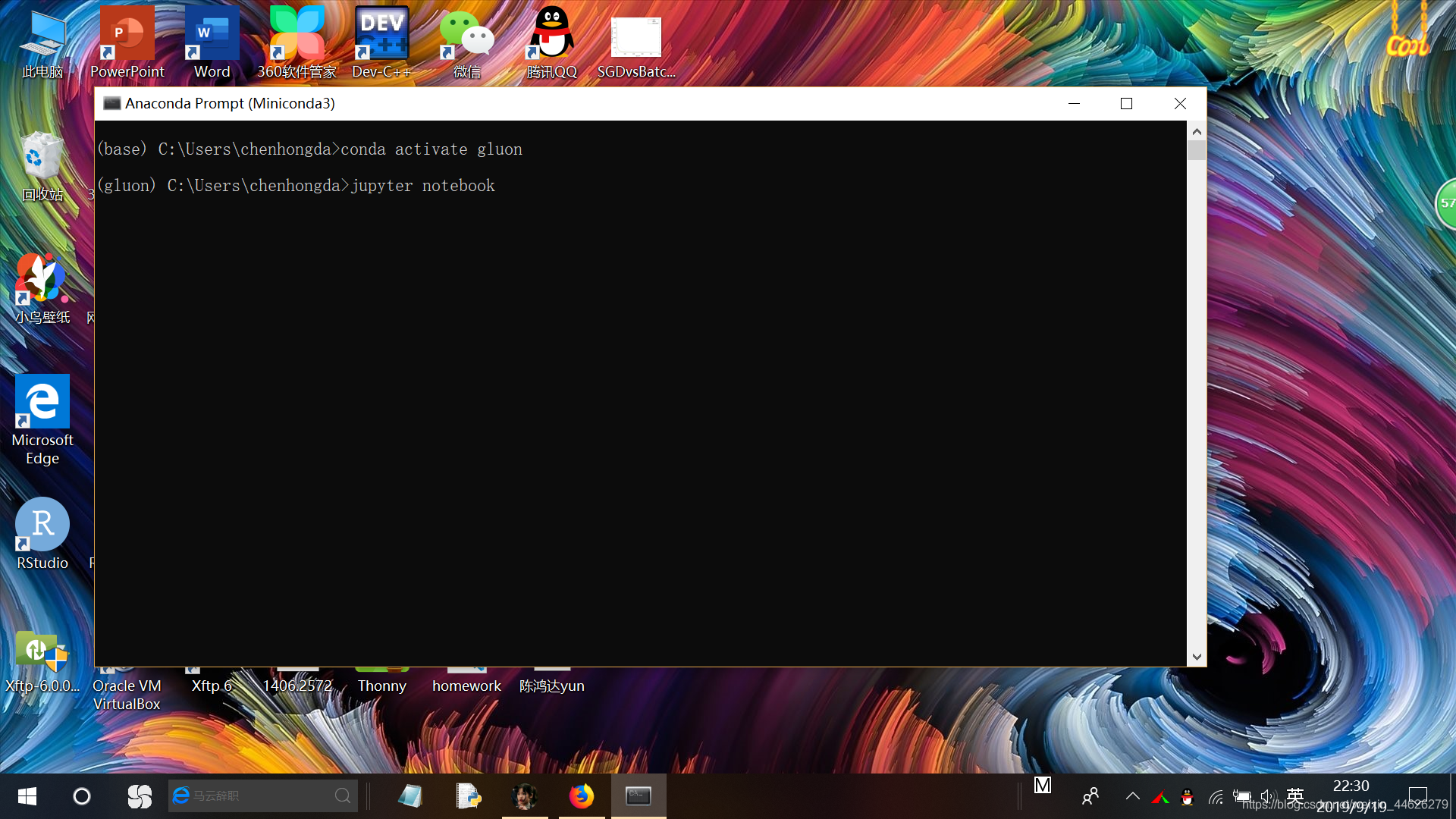This screenshot has height=819, width=1456.
Task: Focus the taskbar search box
Action: point(262,796)
